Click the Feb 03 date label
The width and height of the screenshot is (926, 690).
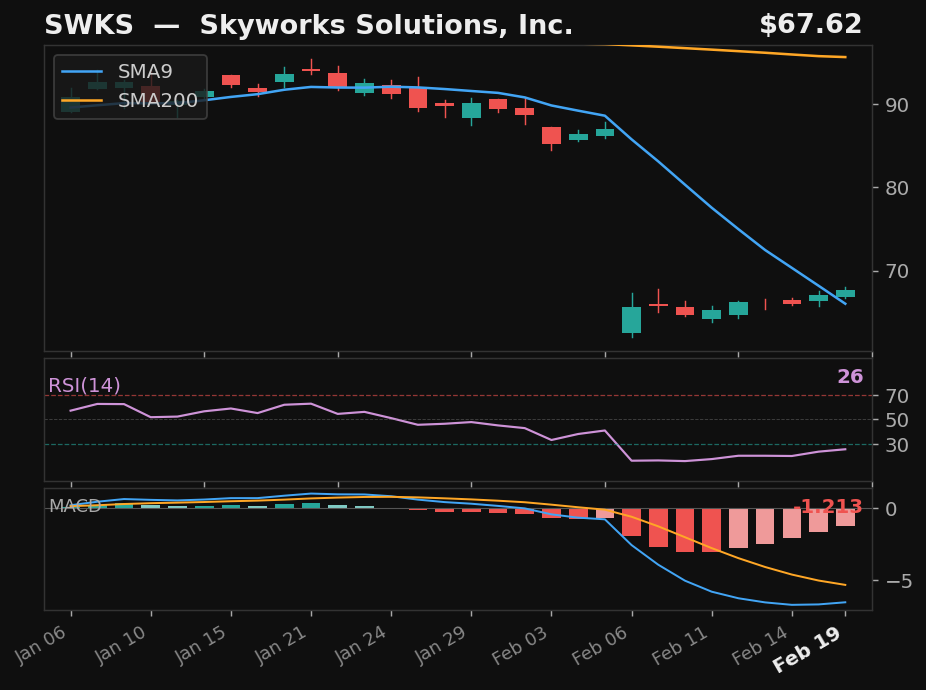[519, 646]
